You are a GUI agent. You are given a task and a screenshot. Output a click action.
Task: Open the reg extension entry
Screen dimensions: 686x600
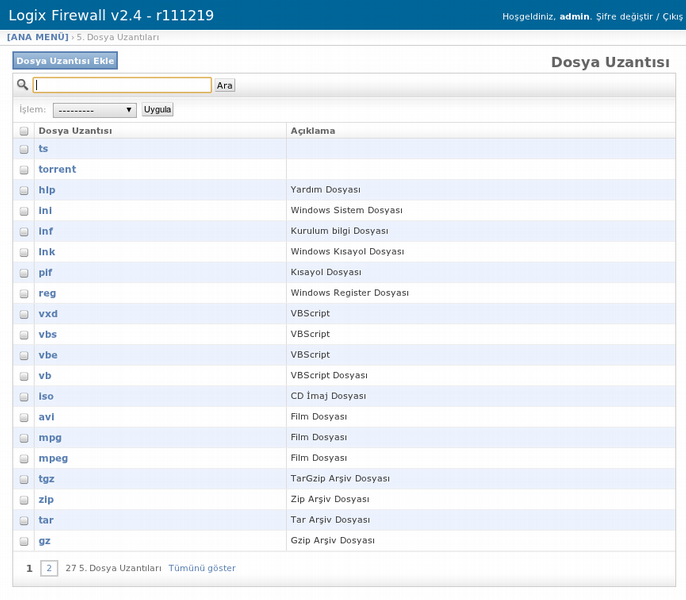coord(47,293)
